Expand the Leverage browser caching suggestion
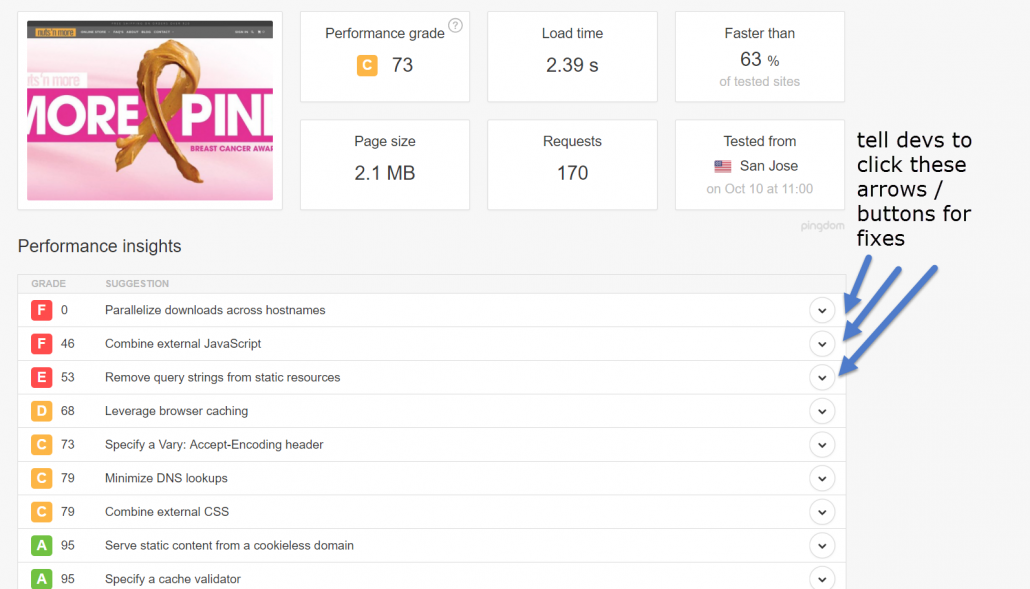 click(822, 412)
